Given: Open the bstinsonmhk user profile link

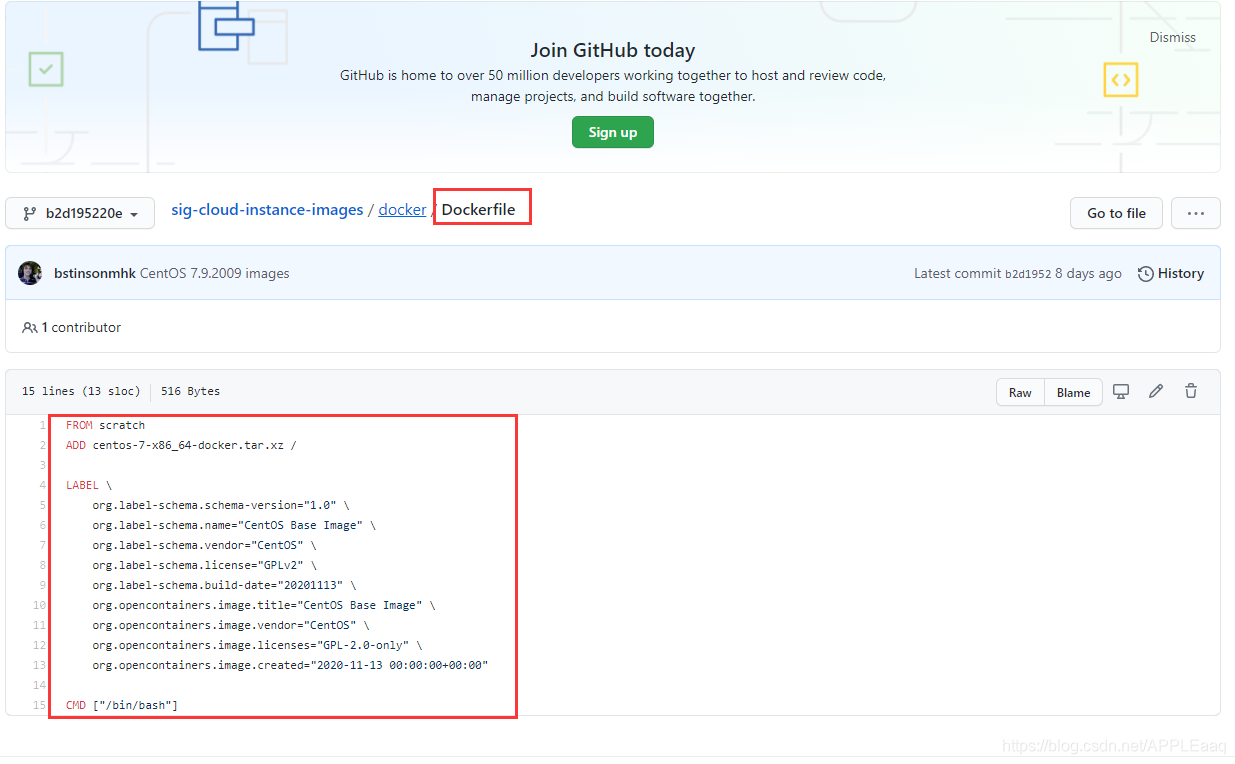Looking at the screenshot, I should point(95,273).
